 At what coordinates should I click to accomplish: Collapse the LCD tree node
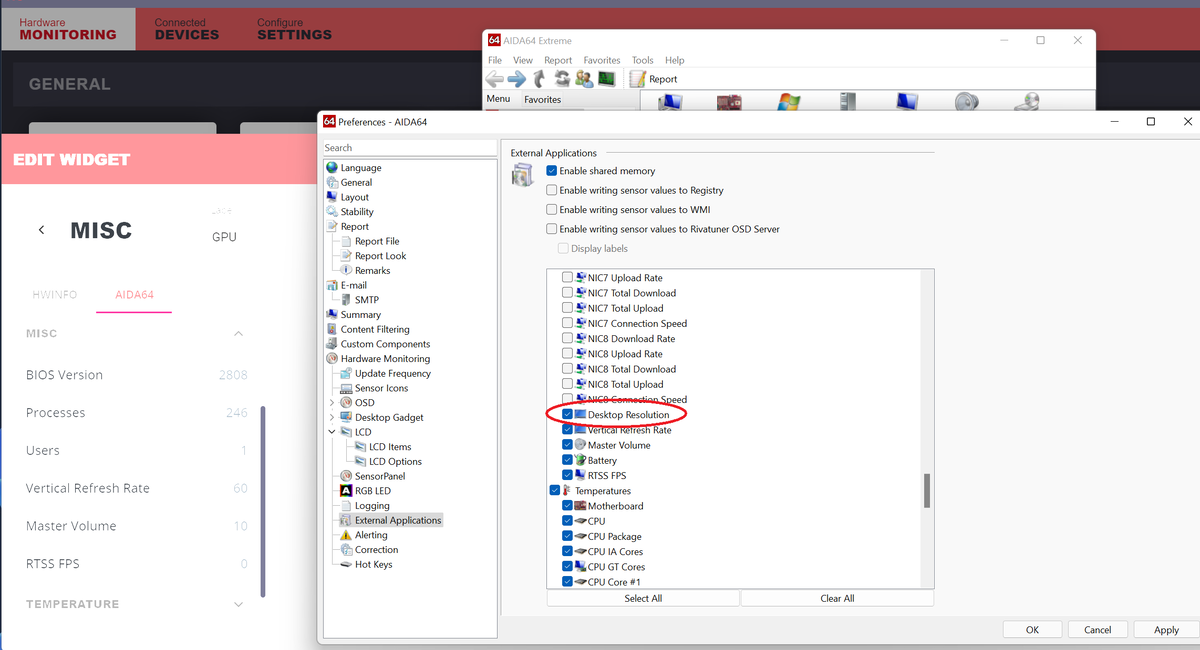tap(332, 432)
